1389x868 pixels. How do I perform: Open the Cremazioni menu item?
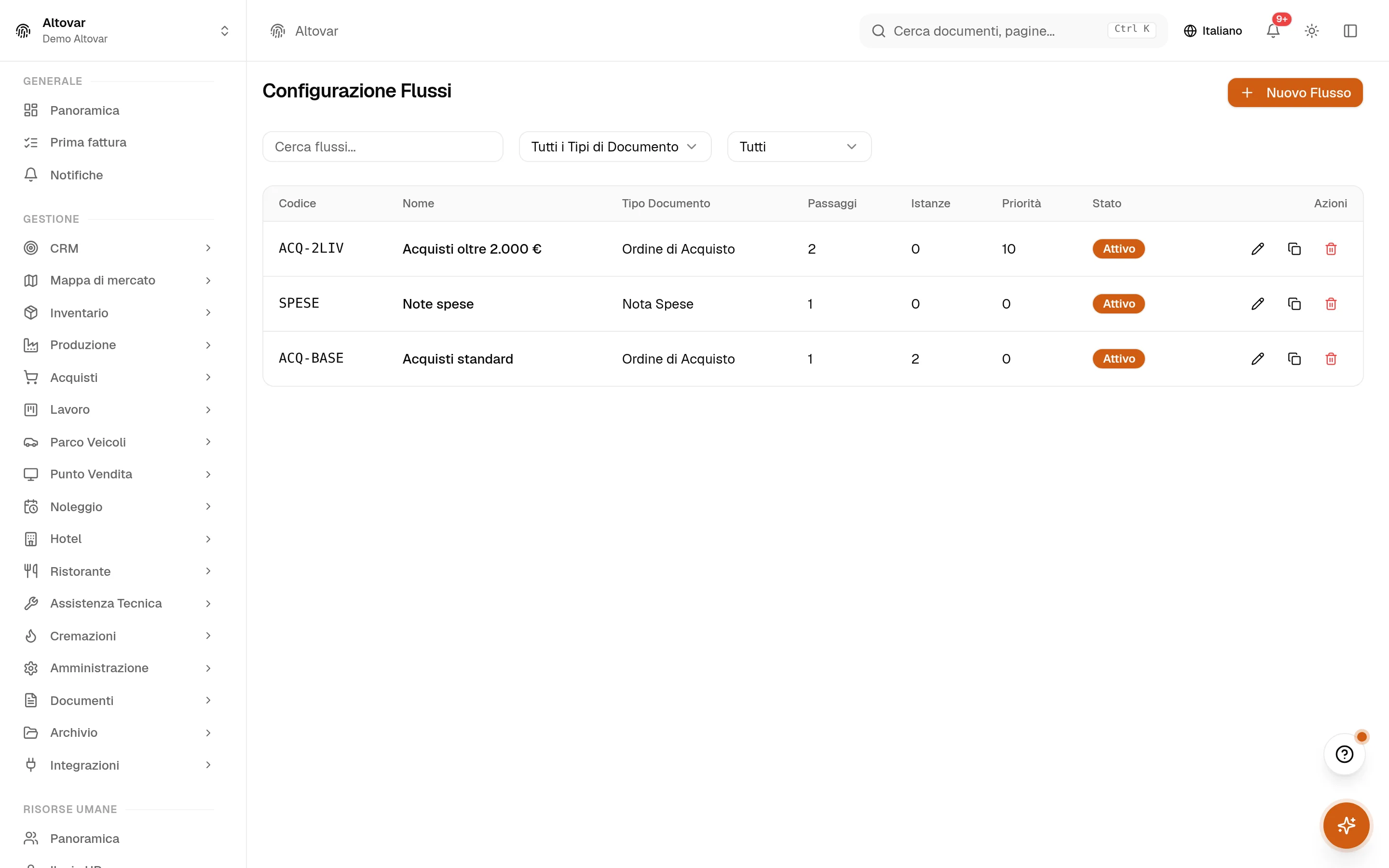coord(118,636)
